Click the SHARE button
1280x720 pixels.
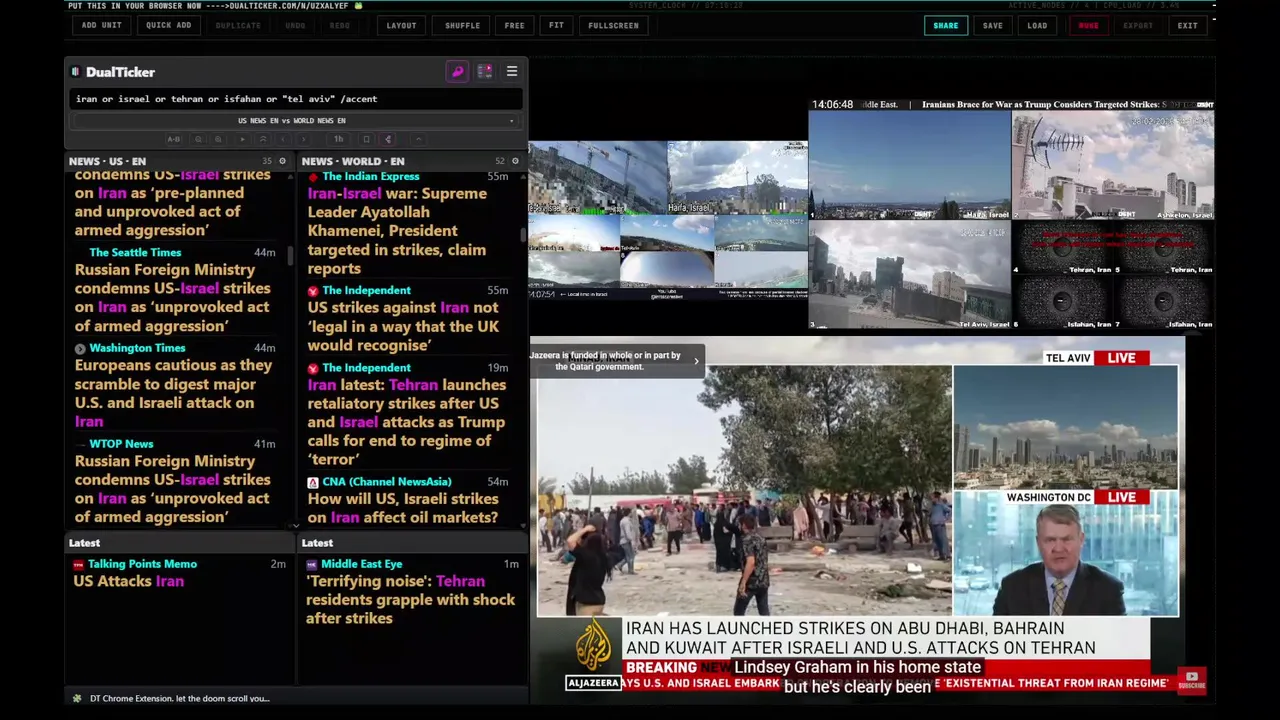945,25
